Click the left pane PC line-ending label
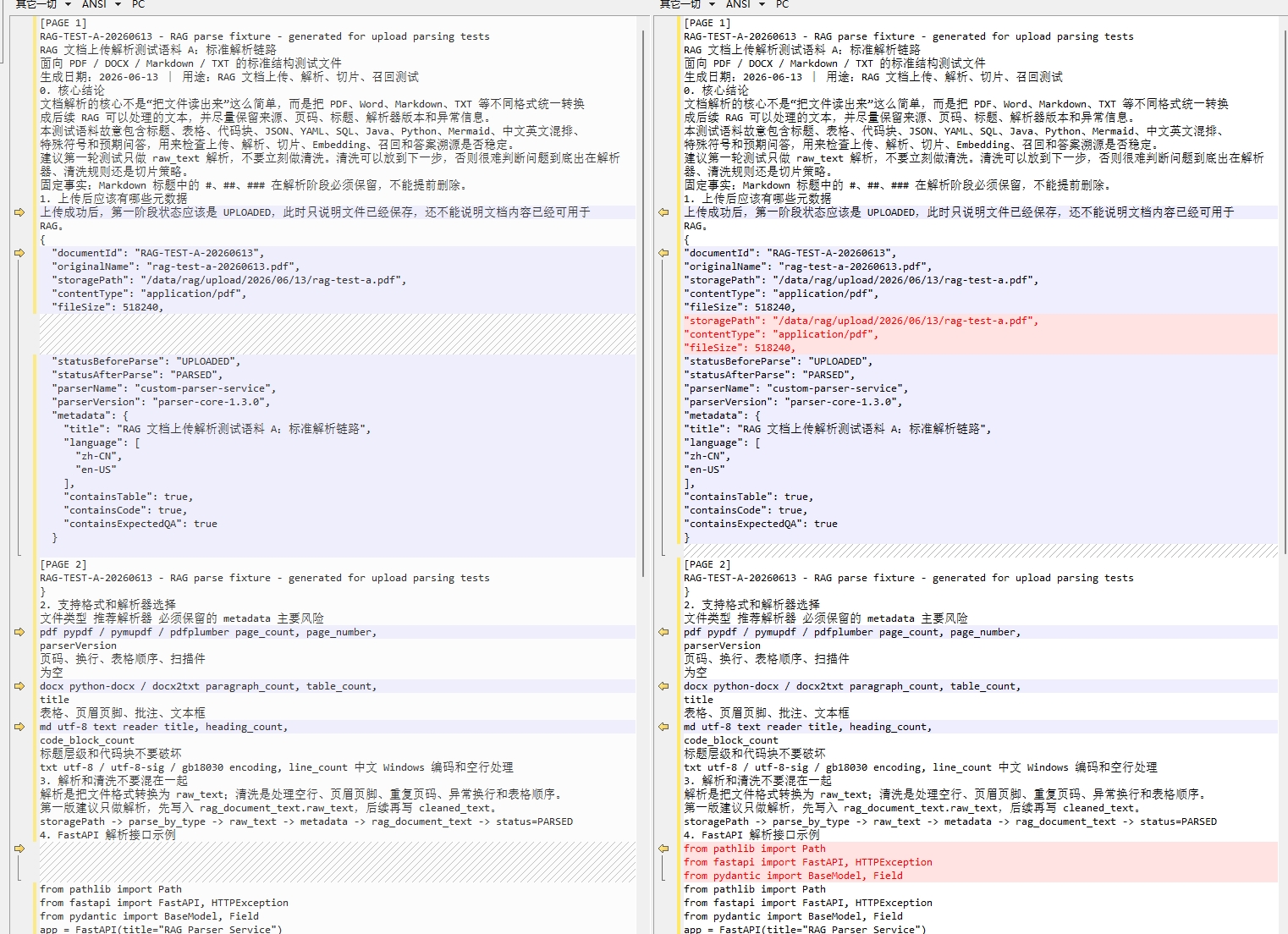 tap(139, 4)
